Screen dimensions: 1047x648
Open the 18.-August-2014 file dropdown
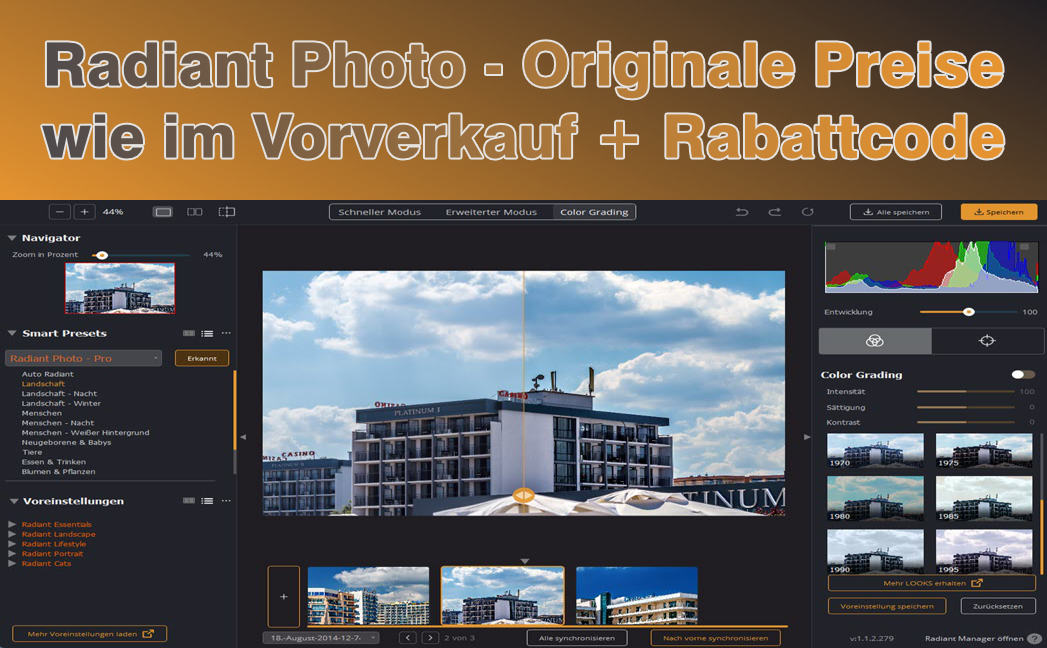coord(321,638)
